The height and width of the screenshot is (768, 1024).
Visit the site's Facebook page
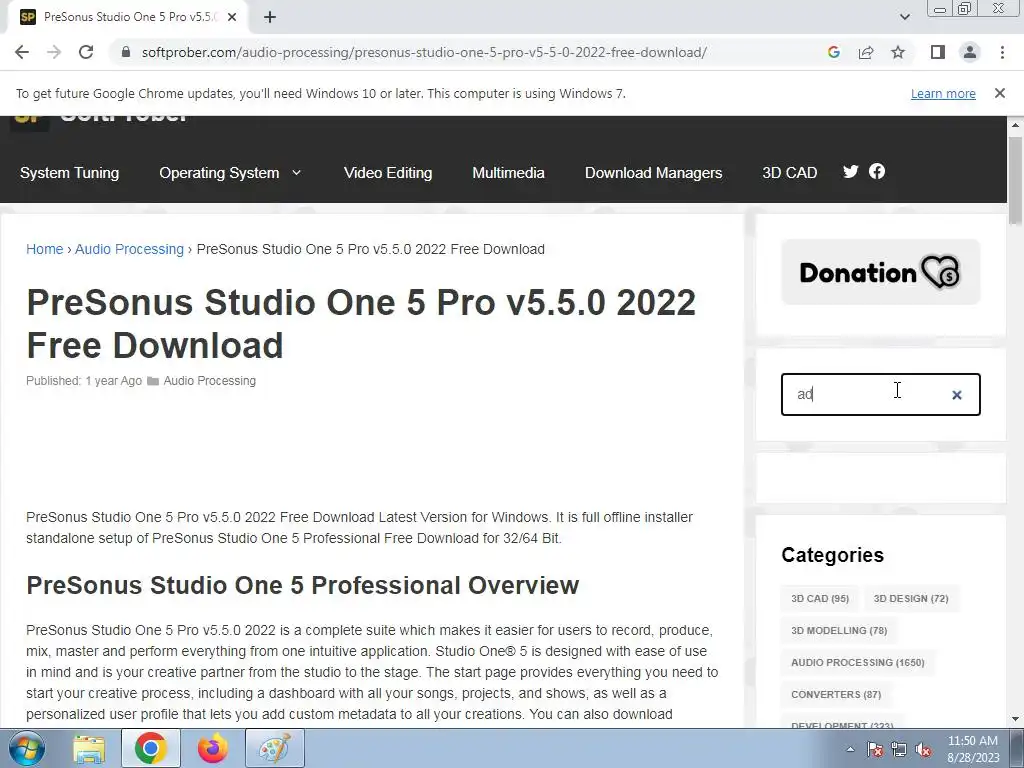[877, 171]
